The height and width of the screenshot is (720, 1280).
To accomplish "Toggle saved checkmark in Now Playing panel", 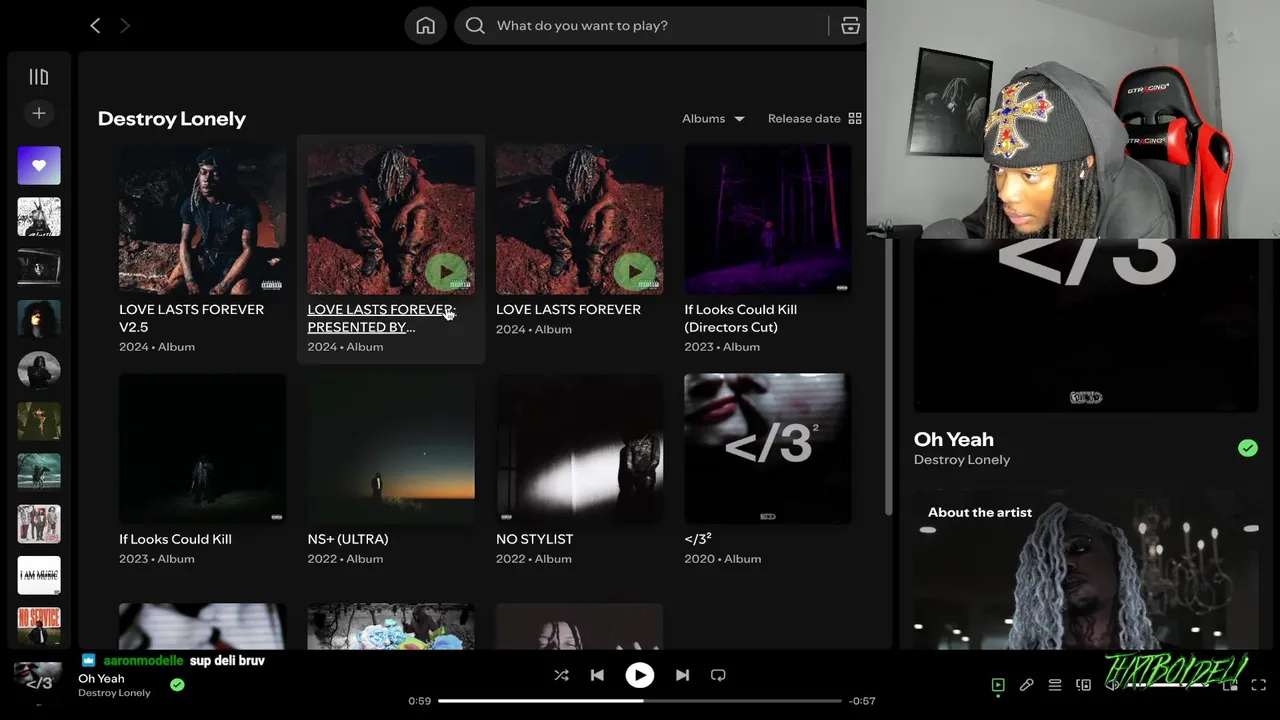I will tap(1248, 448).
